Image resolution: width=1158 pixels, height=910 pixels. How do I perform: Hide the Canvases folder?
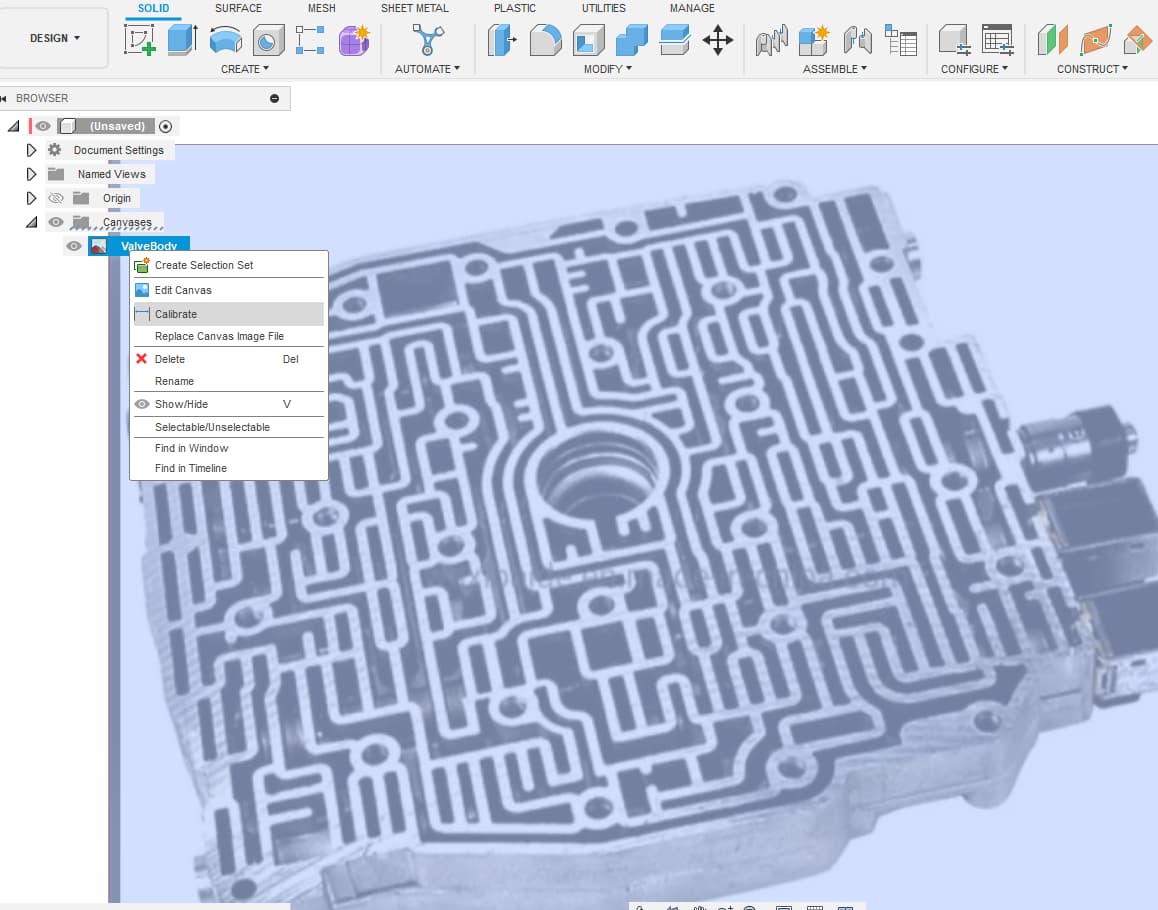coord(55,222)
